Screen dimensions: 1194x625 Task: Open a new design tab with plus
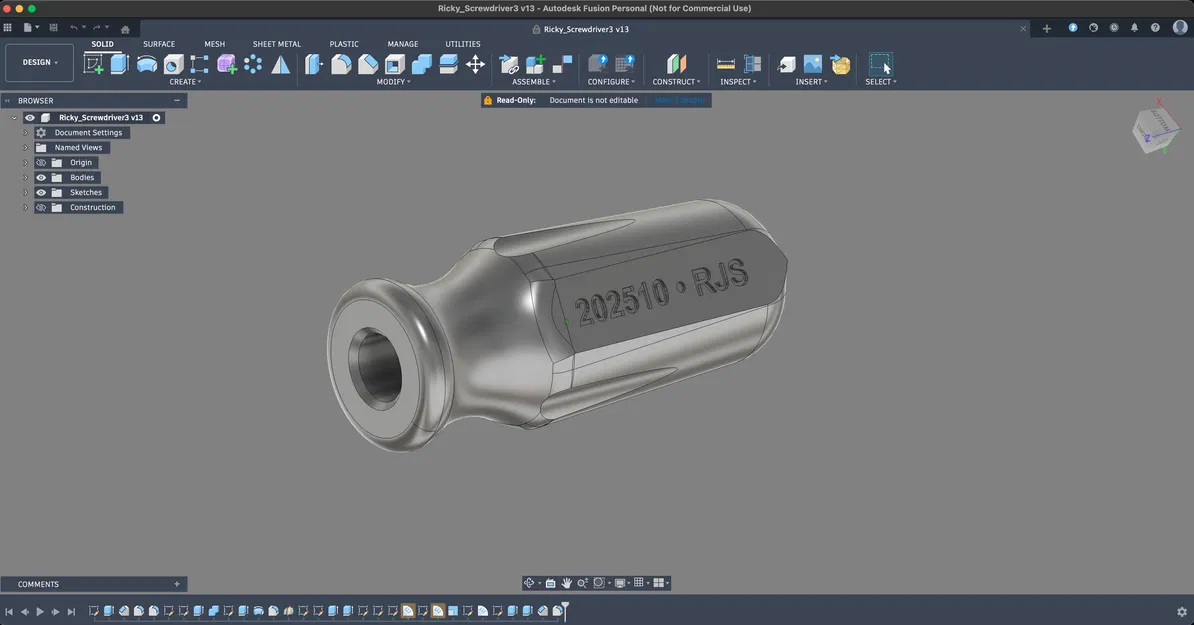[x=1046, y=28]
